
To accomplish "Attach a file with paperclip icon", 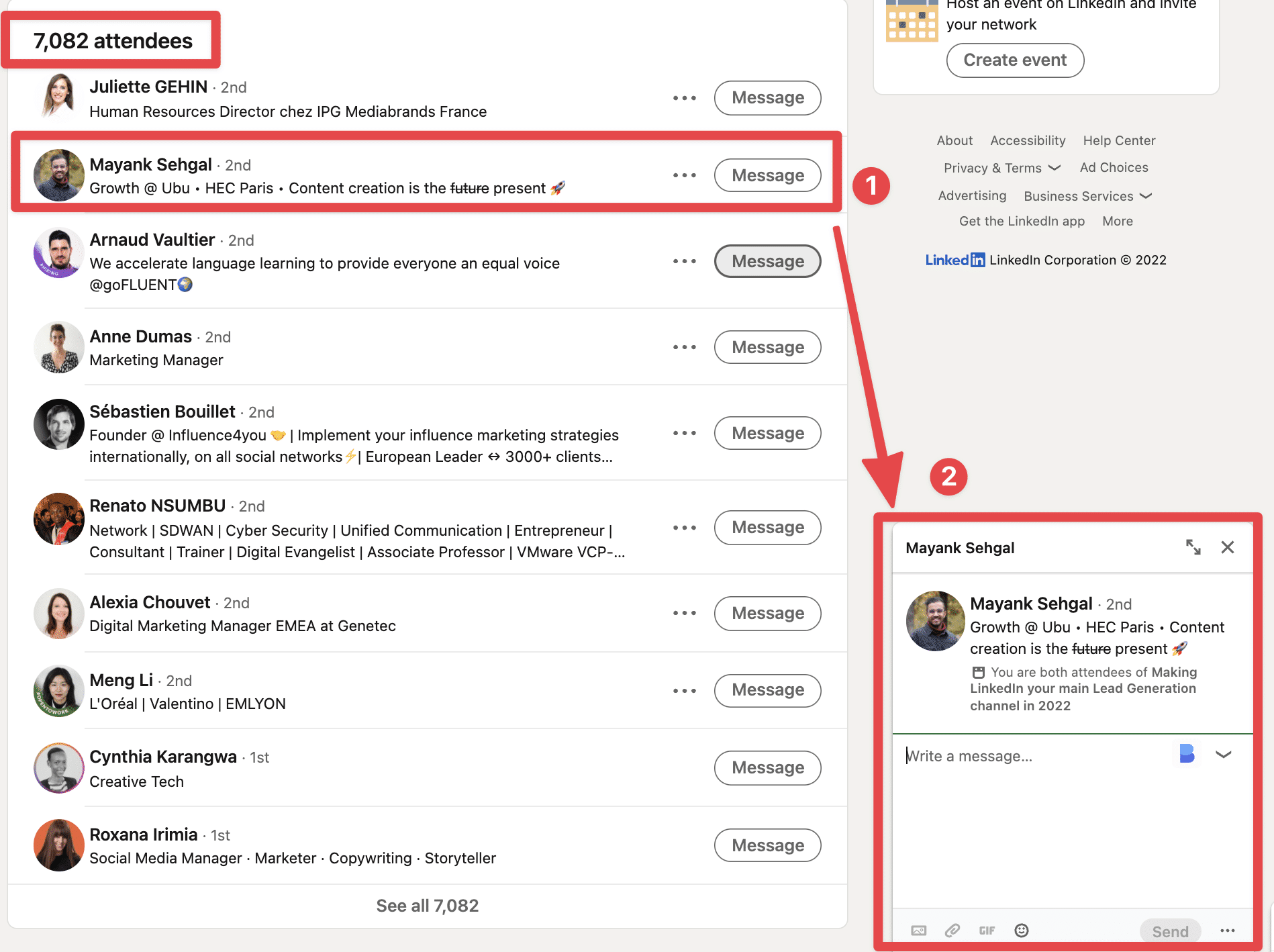I will click(x=952, y=931).
